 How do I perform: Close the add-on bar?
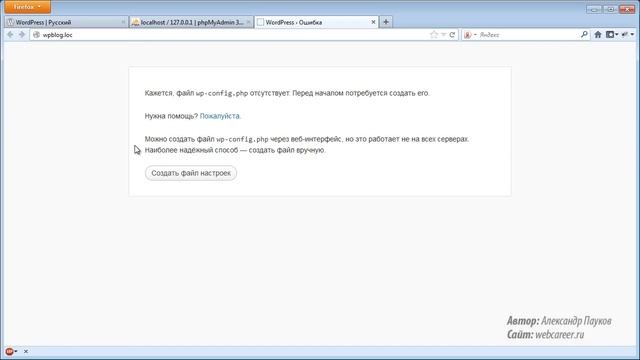click(x=26, y=351)
